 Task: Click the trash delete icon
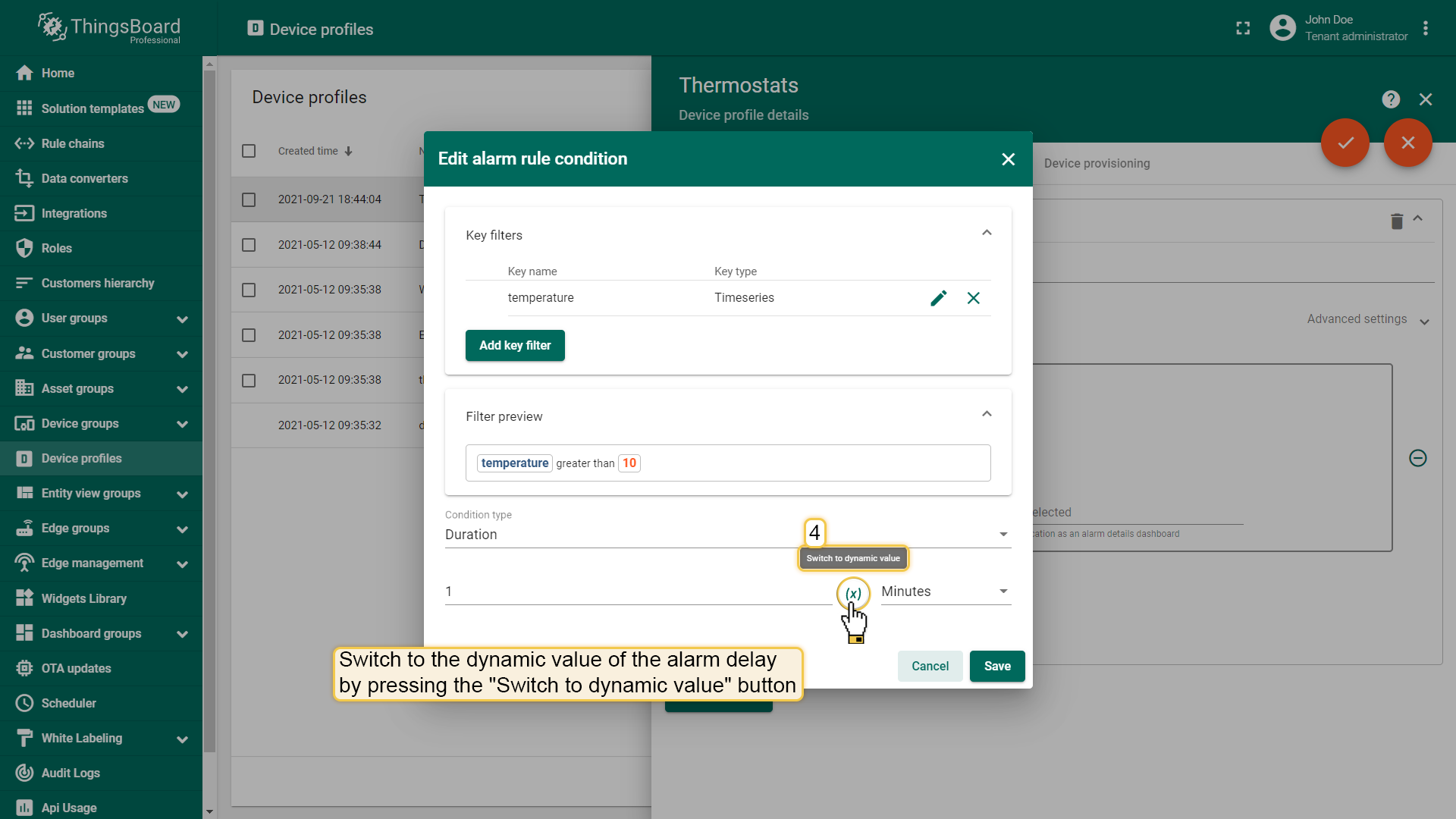(x=1397, y=221)
